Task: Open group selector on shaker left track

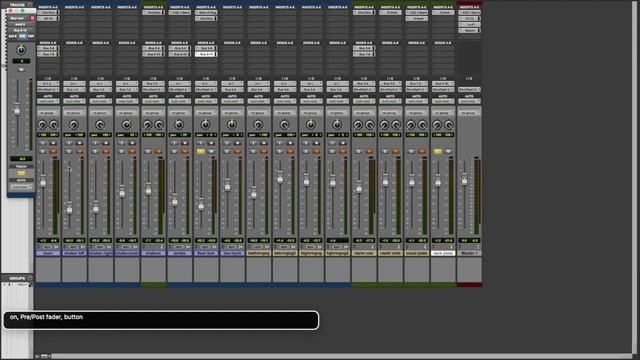Action: click(74, 113)
